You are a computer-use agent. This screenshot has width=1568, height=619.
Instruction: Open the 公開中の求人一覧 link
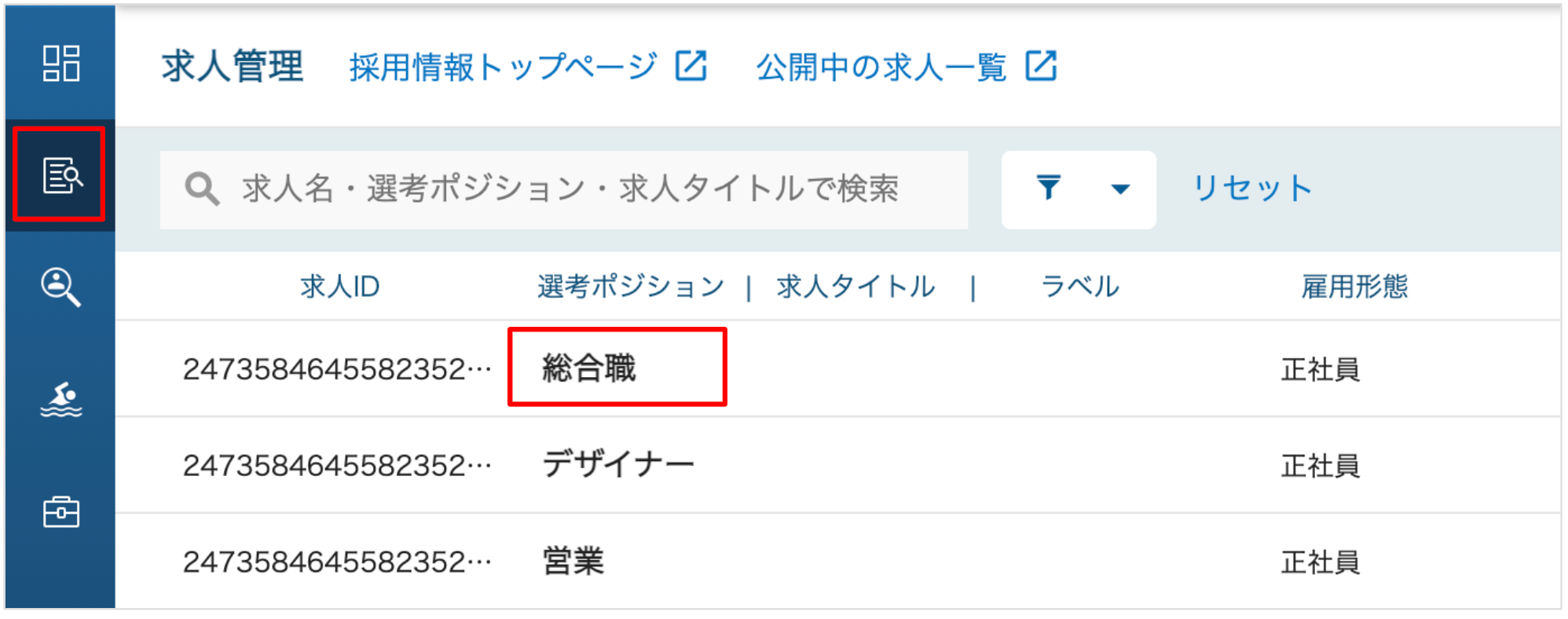tap(881, 67)
